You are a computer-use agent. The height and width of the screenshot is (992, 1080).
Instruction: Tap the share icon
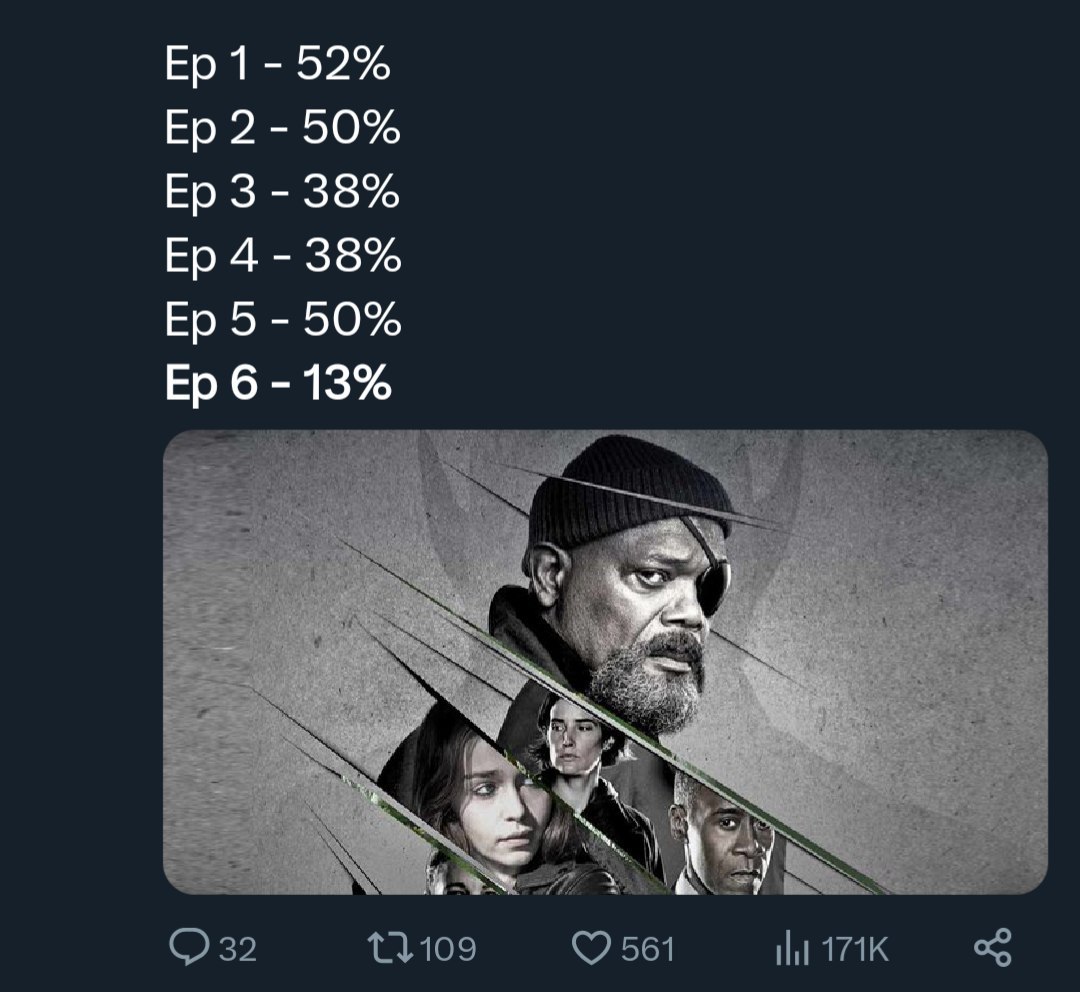(x=993, y=948)
